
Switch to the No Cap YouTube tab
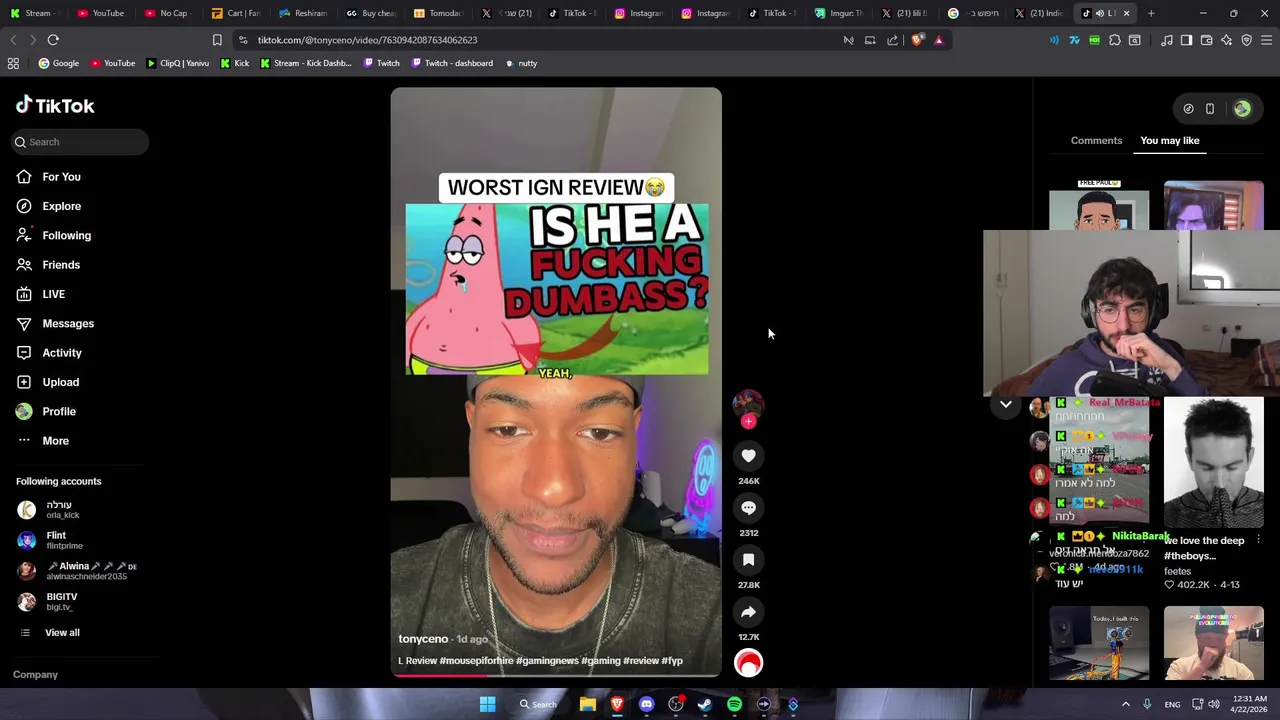(166, 13)
